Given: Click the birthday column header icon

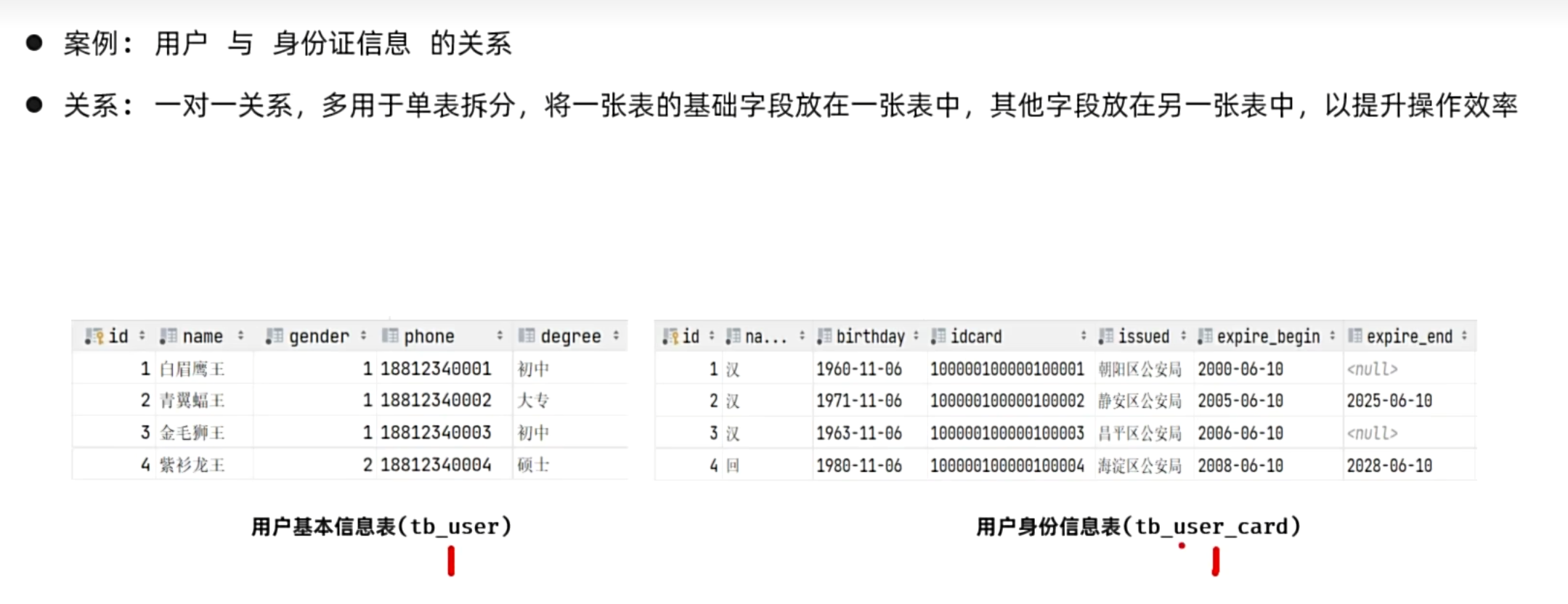Looking at the screenshot, I should pos(824,336).
